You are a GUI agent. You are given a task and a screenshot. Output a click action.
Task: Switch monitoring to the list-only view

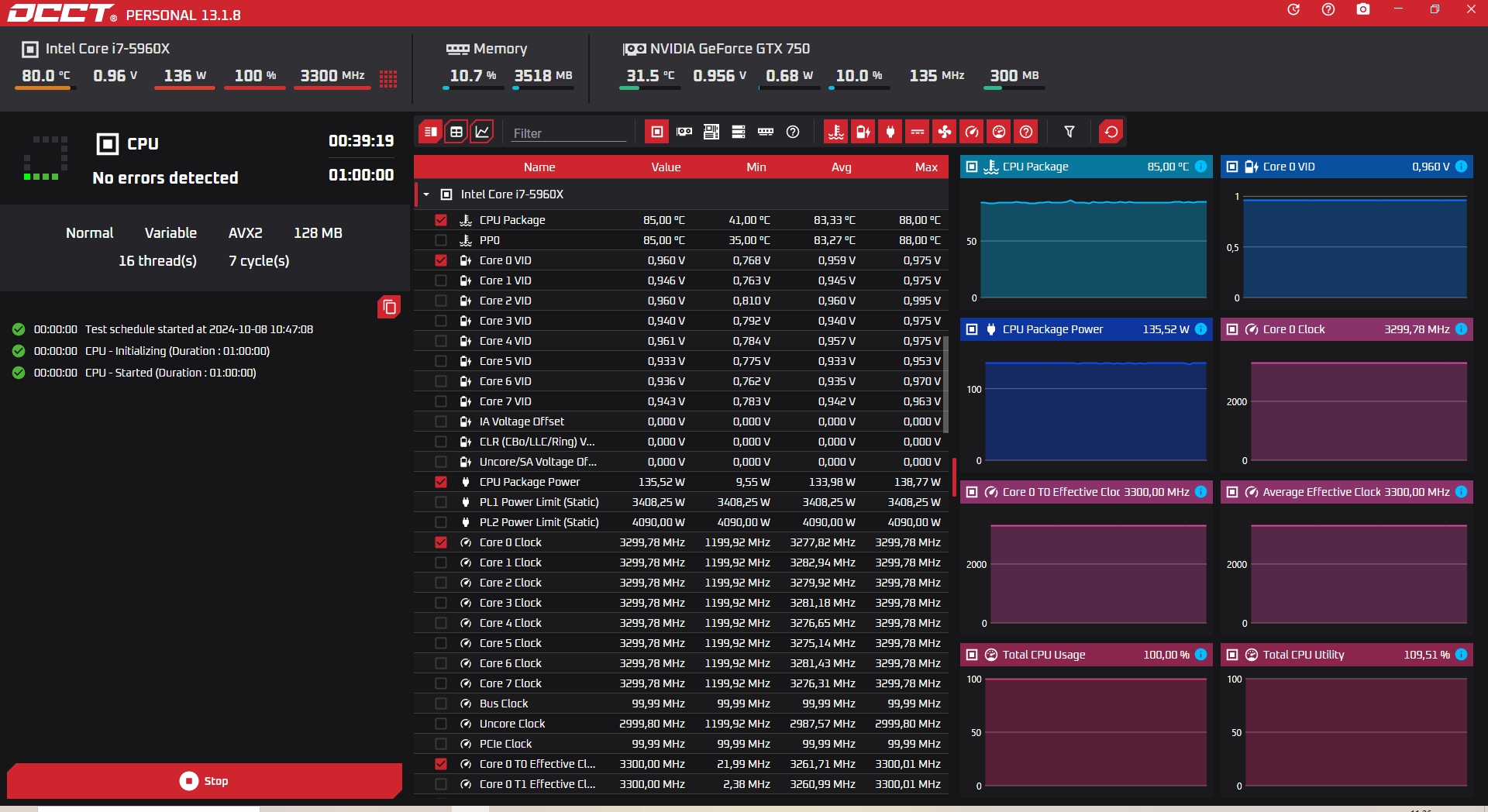click(x=431, y=132)
